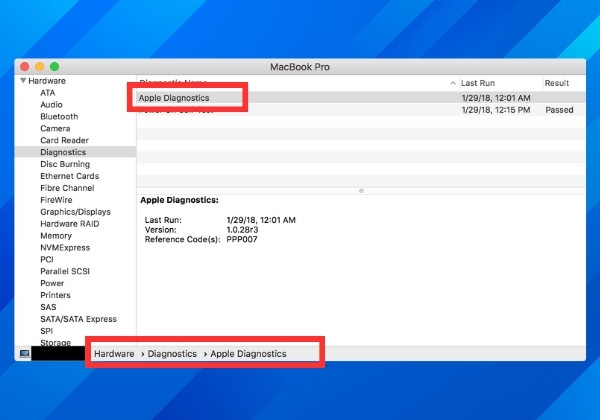Click the reference code PPP007
The height and width of the screenshot is (420, 600).
(x=242, y=239)
